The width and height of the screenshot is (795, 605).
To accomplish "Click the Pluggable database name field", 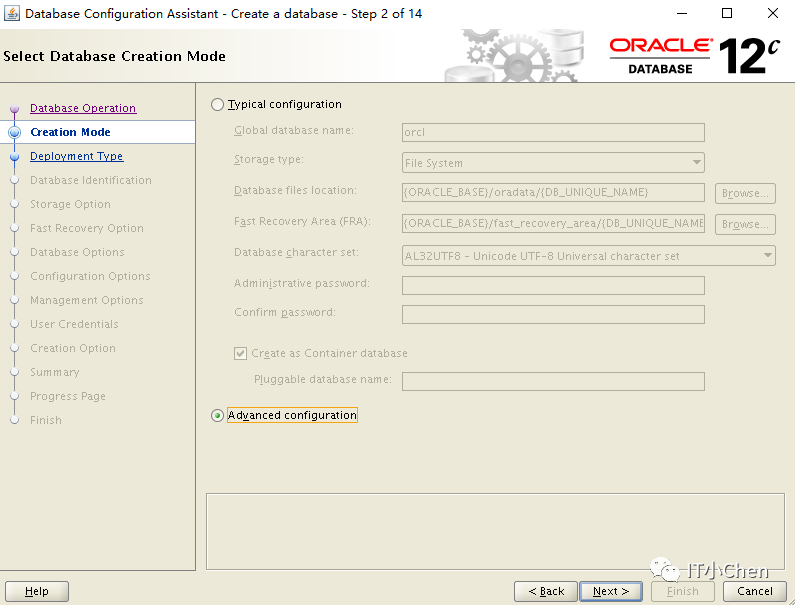I will [553, 381].
